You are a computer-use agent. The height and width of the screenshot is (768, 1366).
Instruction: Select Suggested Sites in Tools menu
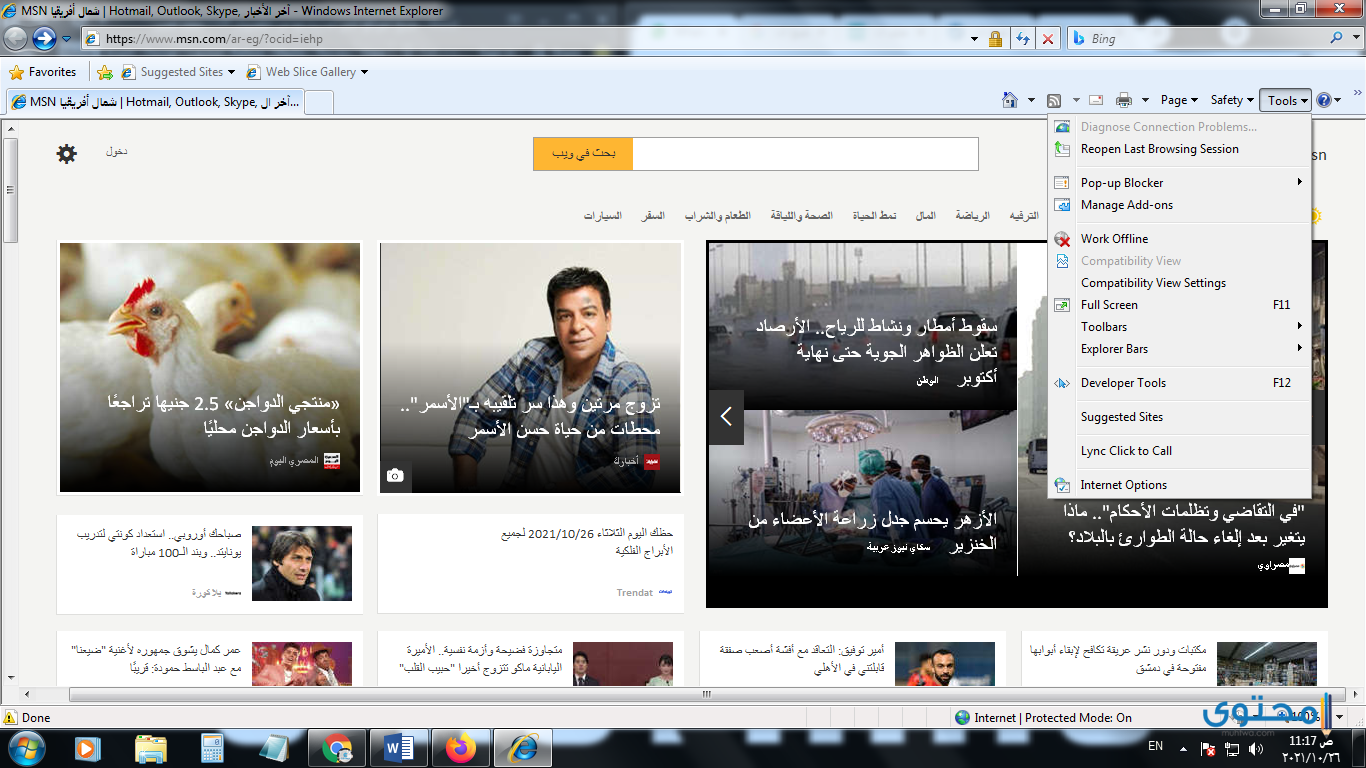point(1180,417)
